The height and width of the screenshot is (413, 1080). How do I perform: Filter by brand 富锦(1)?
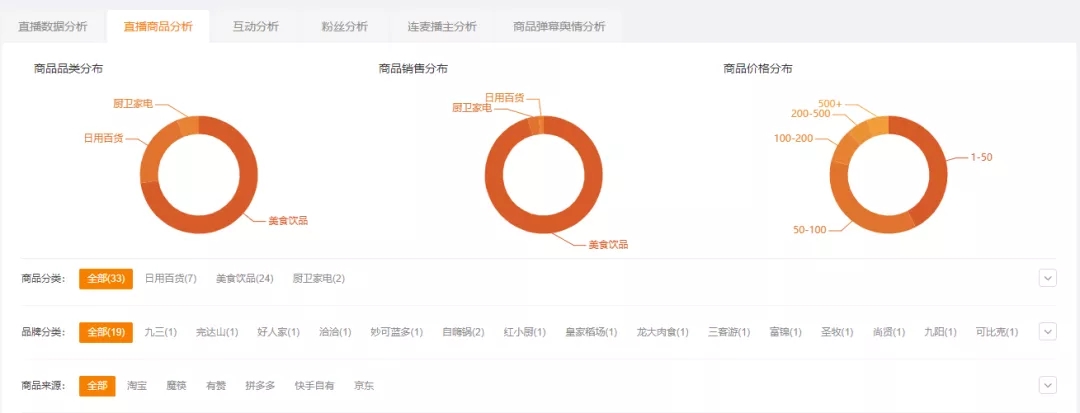[x=786, y=332]
